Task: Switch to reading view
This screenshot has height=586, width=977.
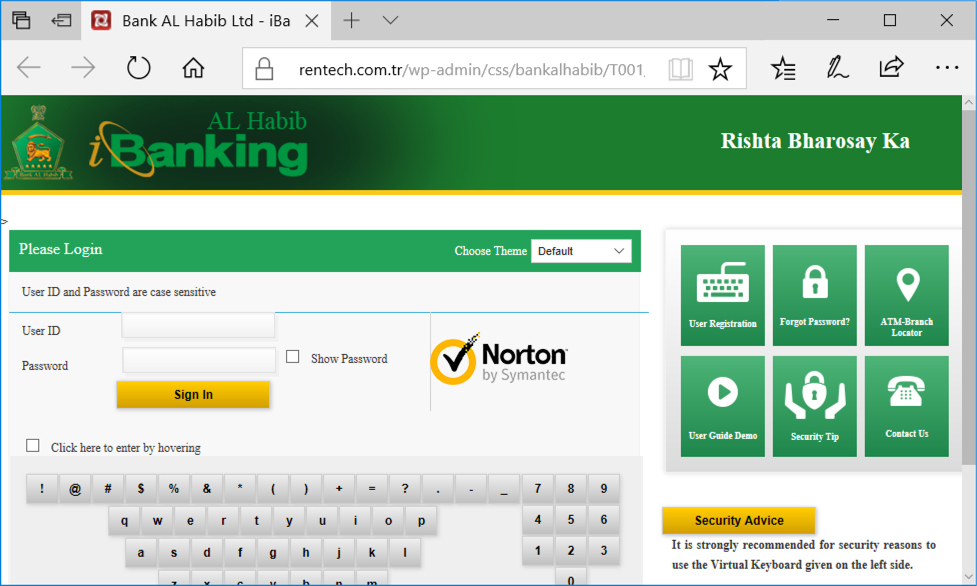Action: coord(680,69)
